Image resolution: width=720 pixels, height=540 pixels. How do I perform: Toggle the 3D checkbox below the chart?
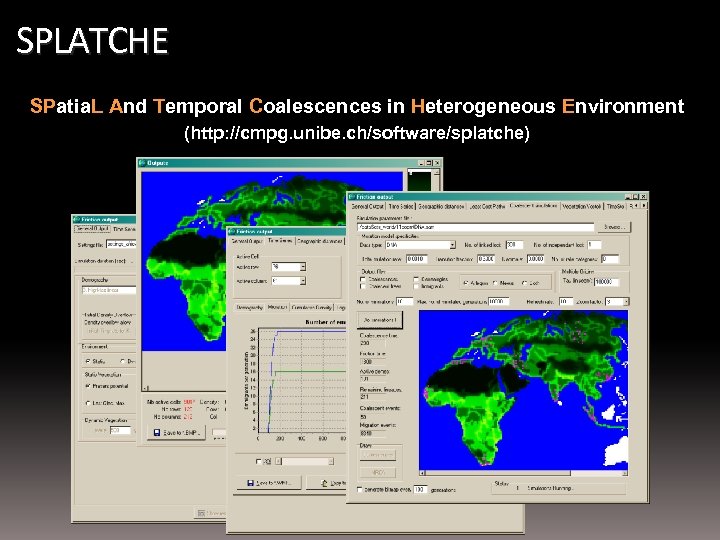258,461
